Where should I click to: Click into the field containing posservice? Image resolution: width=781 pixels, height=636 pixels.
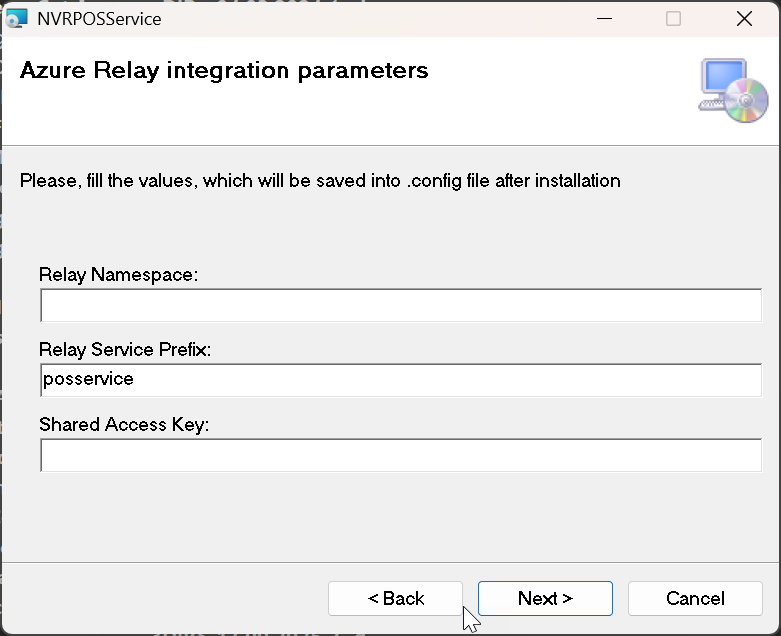(400, 380)
